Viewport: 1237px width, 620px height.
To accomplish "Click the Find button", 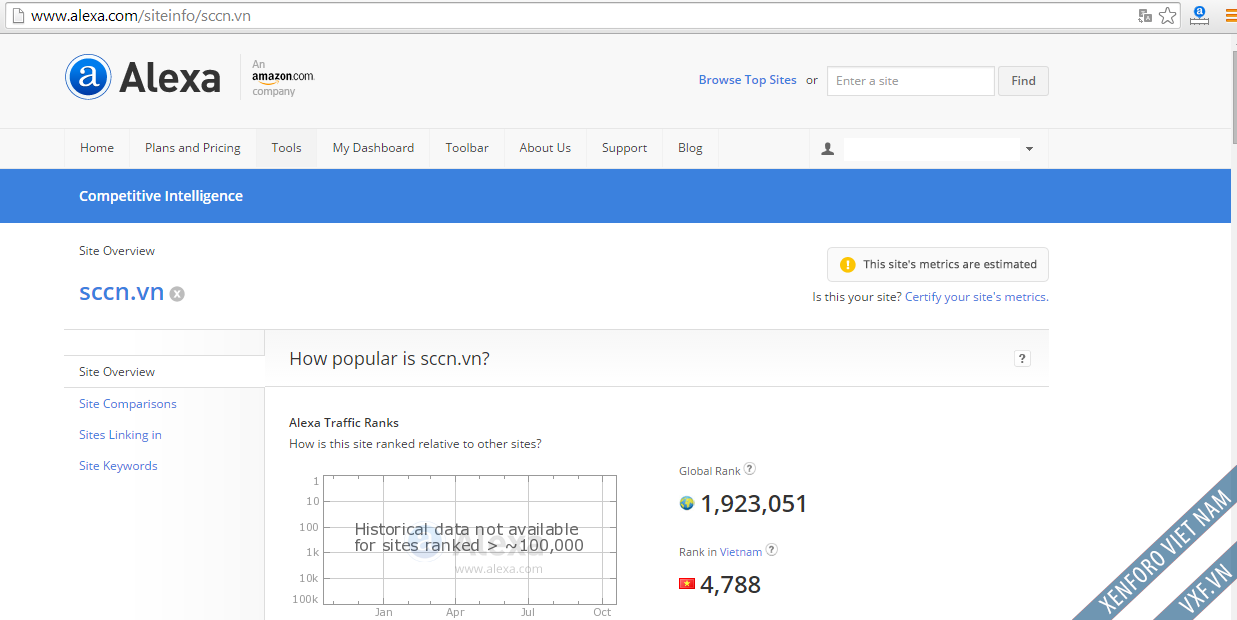I will 1023,81.
